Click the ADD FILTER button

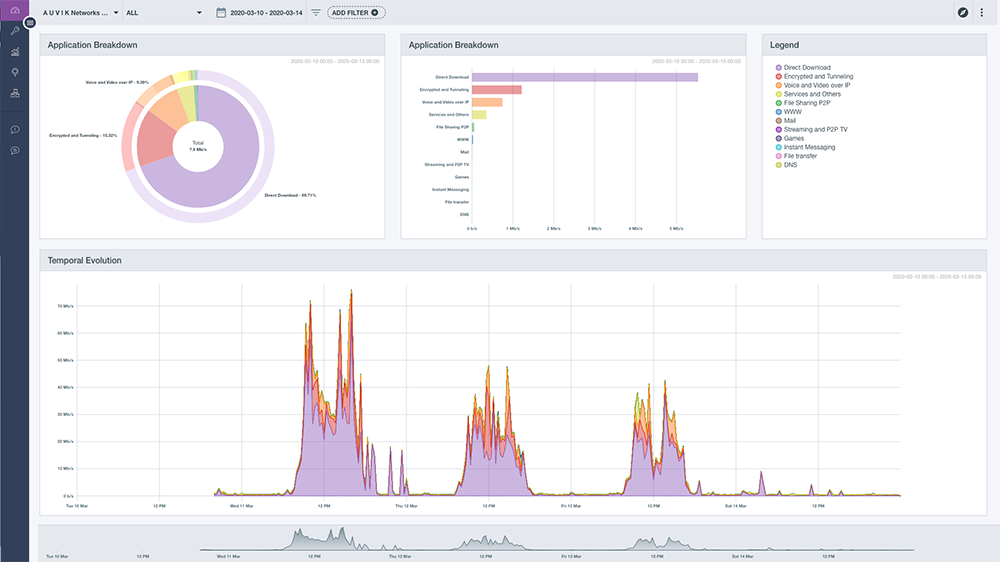pos(356,13)
